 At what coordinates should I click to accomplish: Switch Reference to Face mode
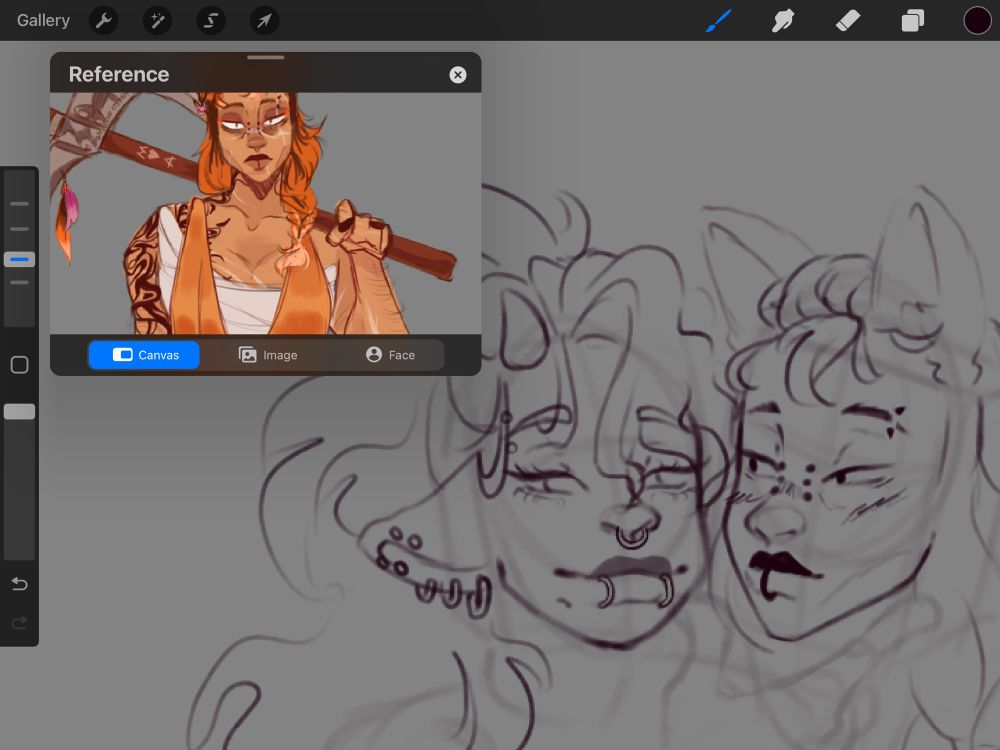390,355
